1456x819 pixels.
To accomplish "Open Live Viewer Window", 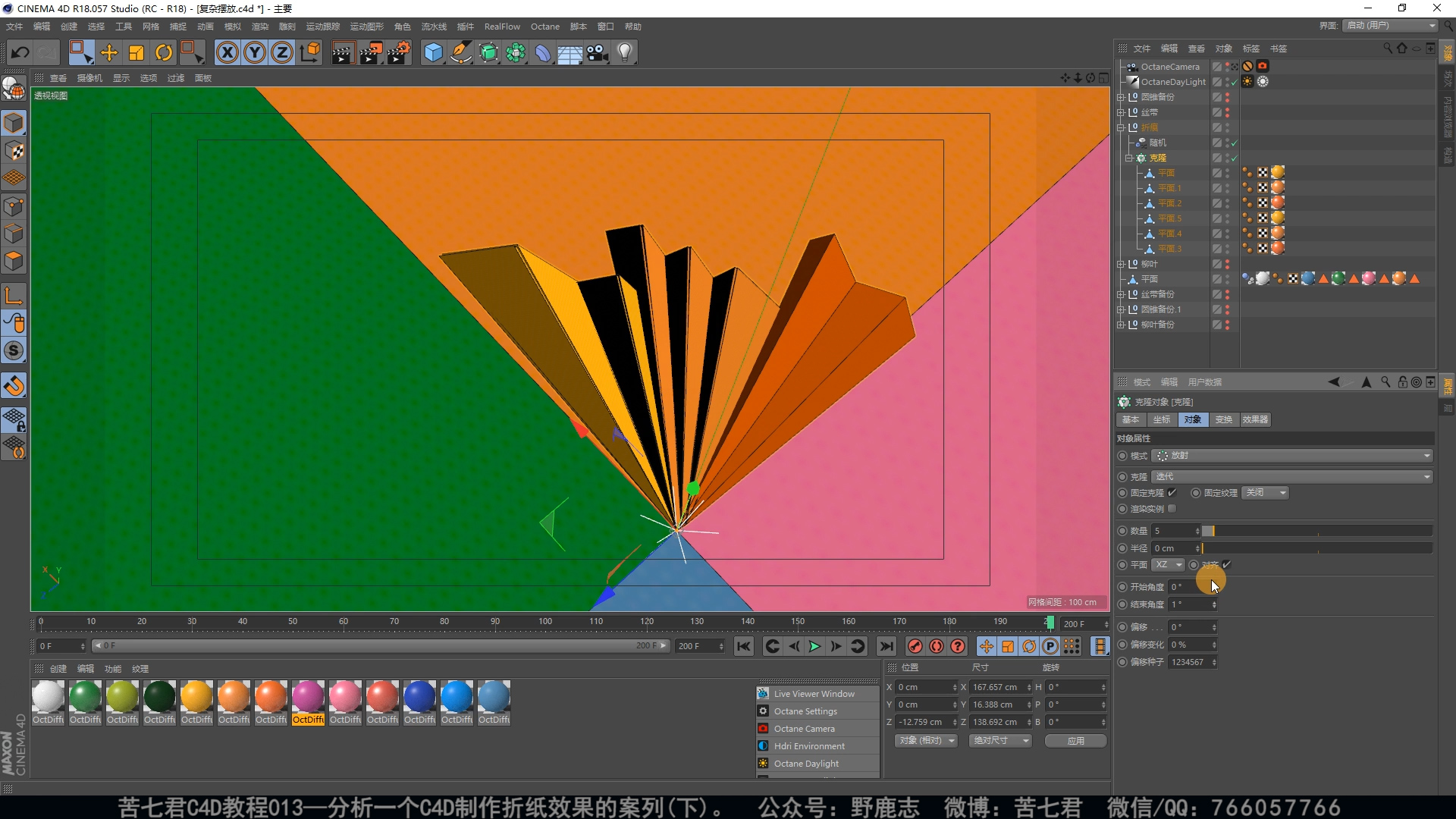I will (814, 694).
